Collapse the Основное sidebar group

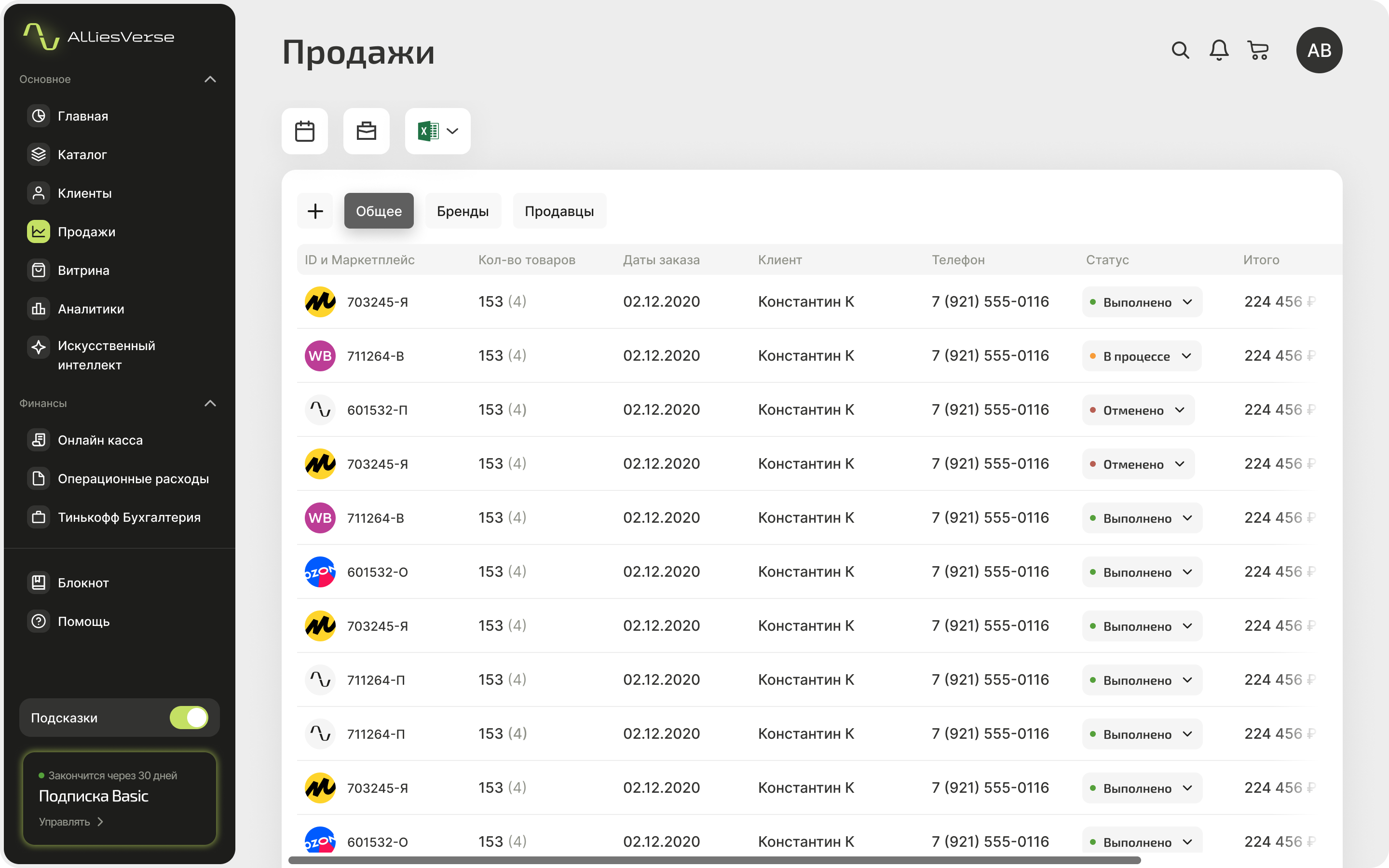point(210,79)
